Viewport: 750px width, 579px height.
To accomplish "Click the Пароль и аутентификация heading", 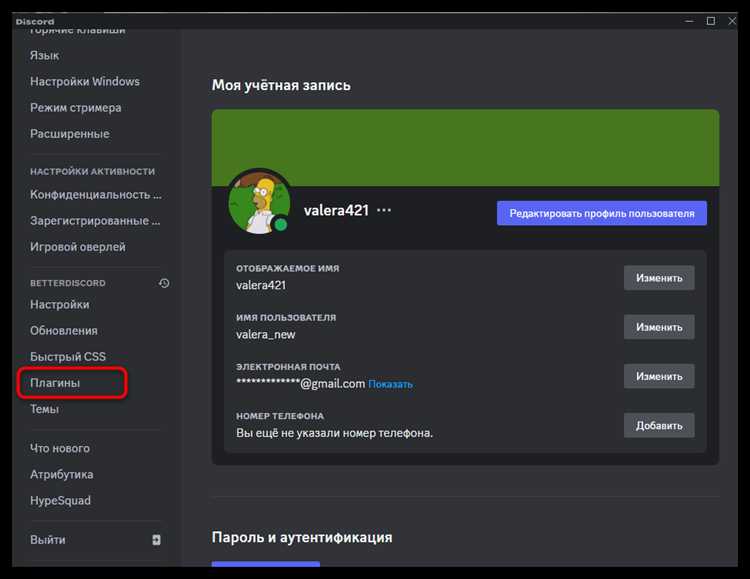I will (302, 537).
